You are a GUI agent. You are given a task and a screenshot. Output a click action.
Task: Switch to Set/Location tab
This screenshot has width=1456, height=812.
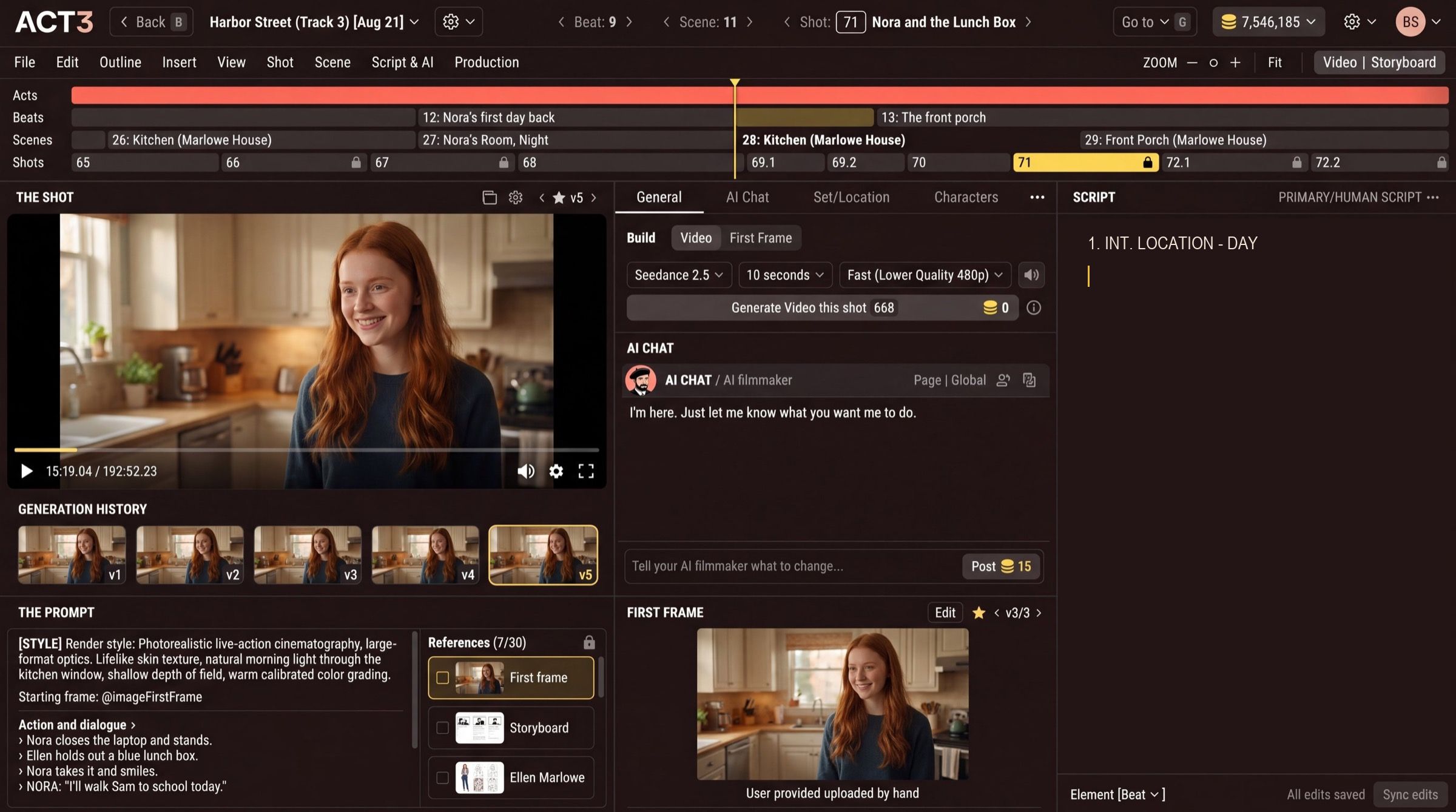tap(851, 197)
